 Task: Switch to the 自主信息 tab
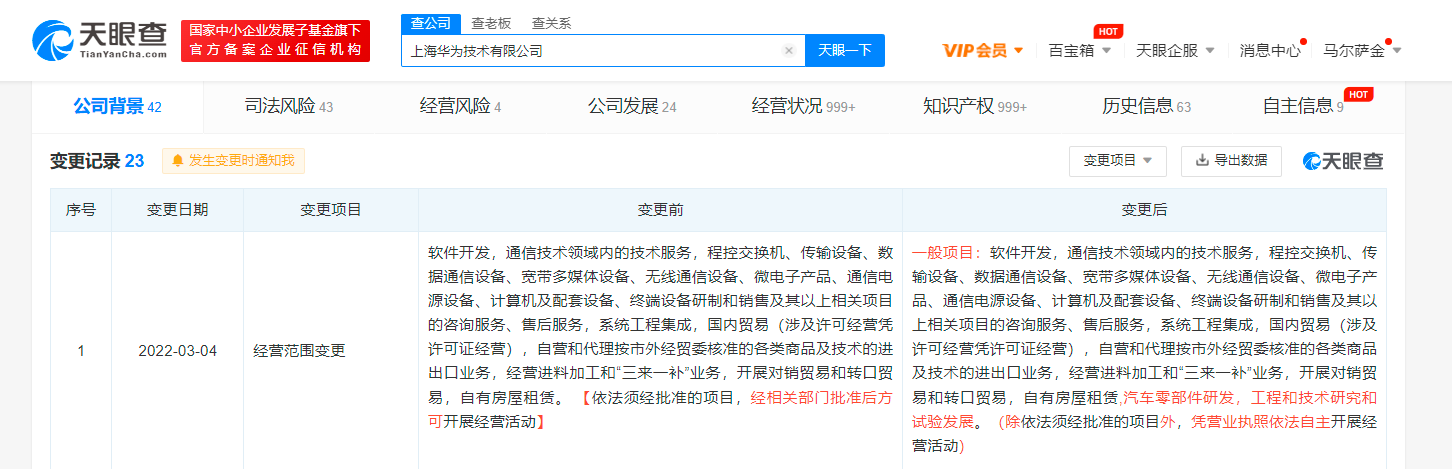[x=1303, y=106]
